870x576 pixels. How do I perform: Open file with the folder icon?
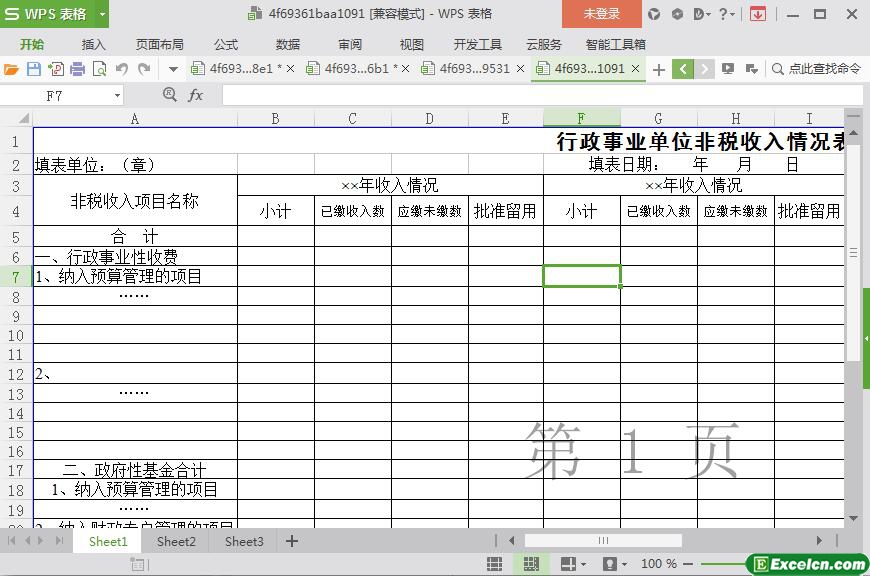coord(11,69)
